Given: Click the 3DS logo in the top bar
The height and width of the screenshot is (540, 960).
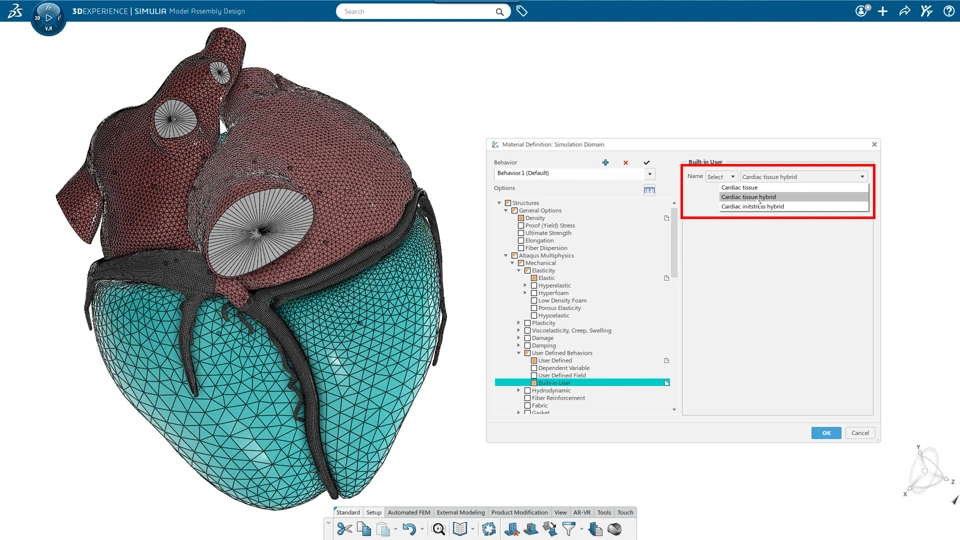Looking at the screenshot, I should coord(15,10).
